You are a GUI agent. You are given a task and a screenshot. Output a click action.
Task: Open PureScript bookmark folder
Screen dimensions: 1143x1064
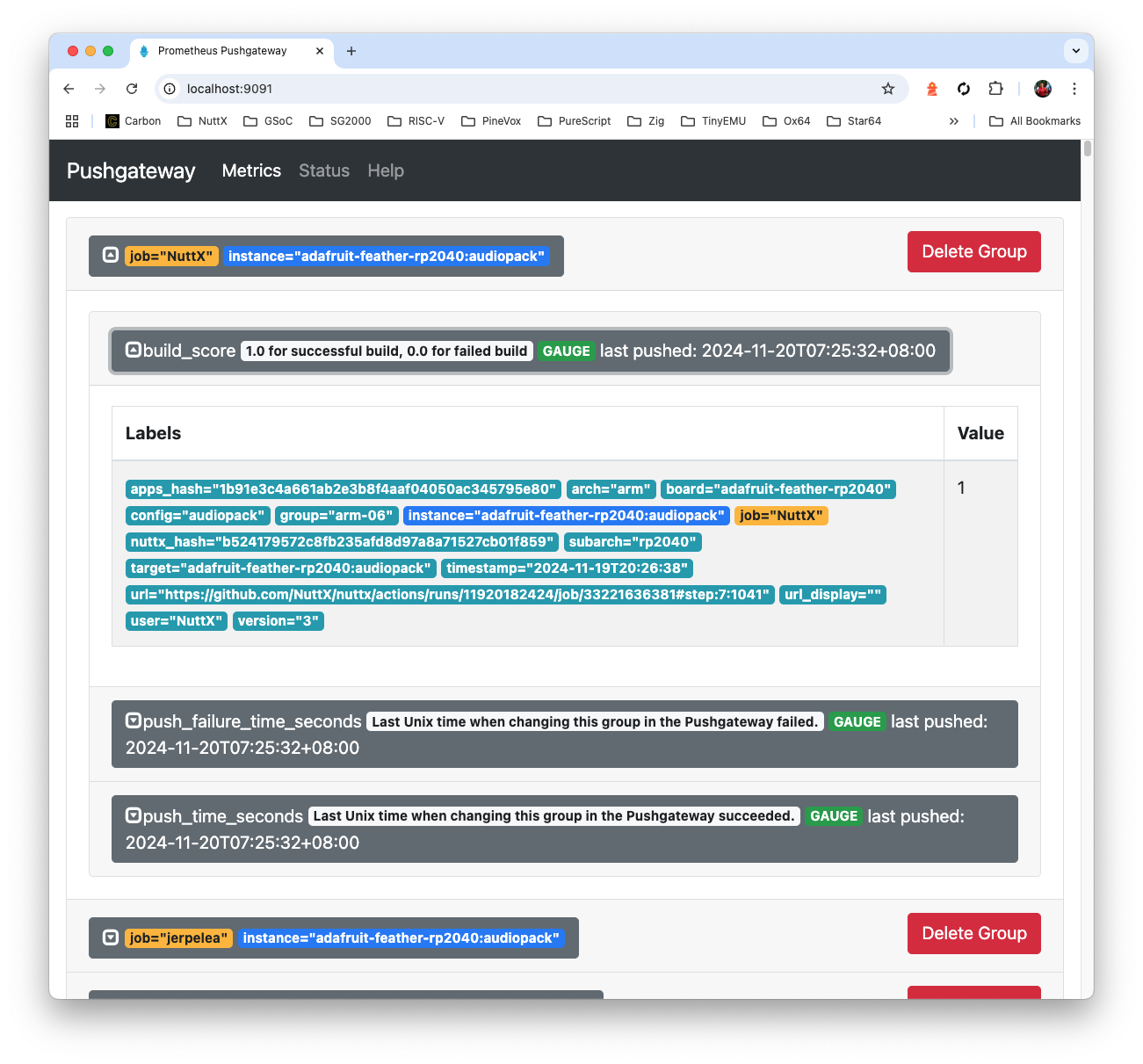point(575,121)
